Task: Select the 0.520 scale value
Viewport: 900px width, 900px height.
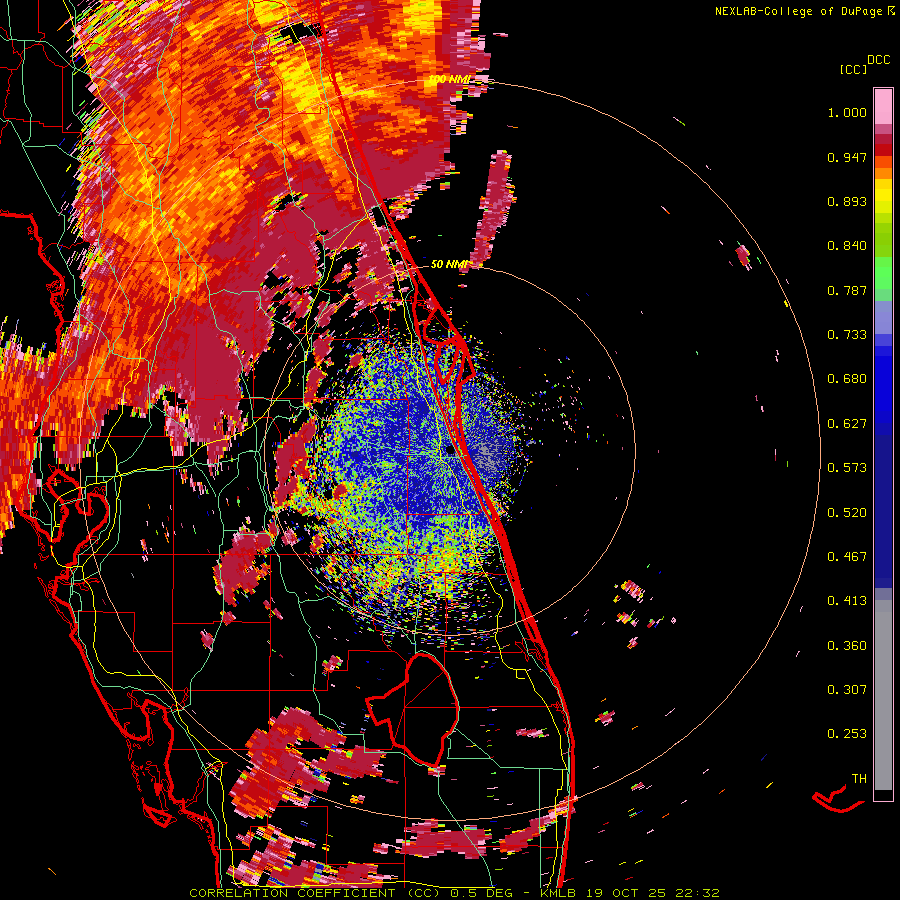Action: (847, 513)
